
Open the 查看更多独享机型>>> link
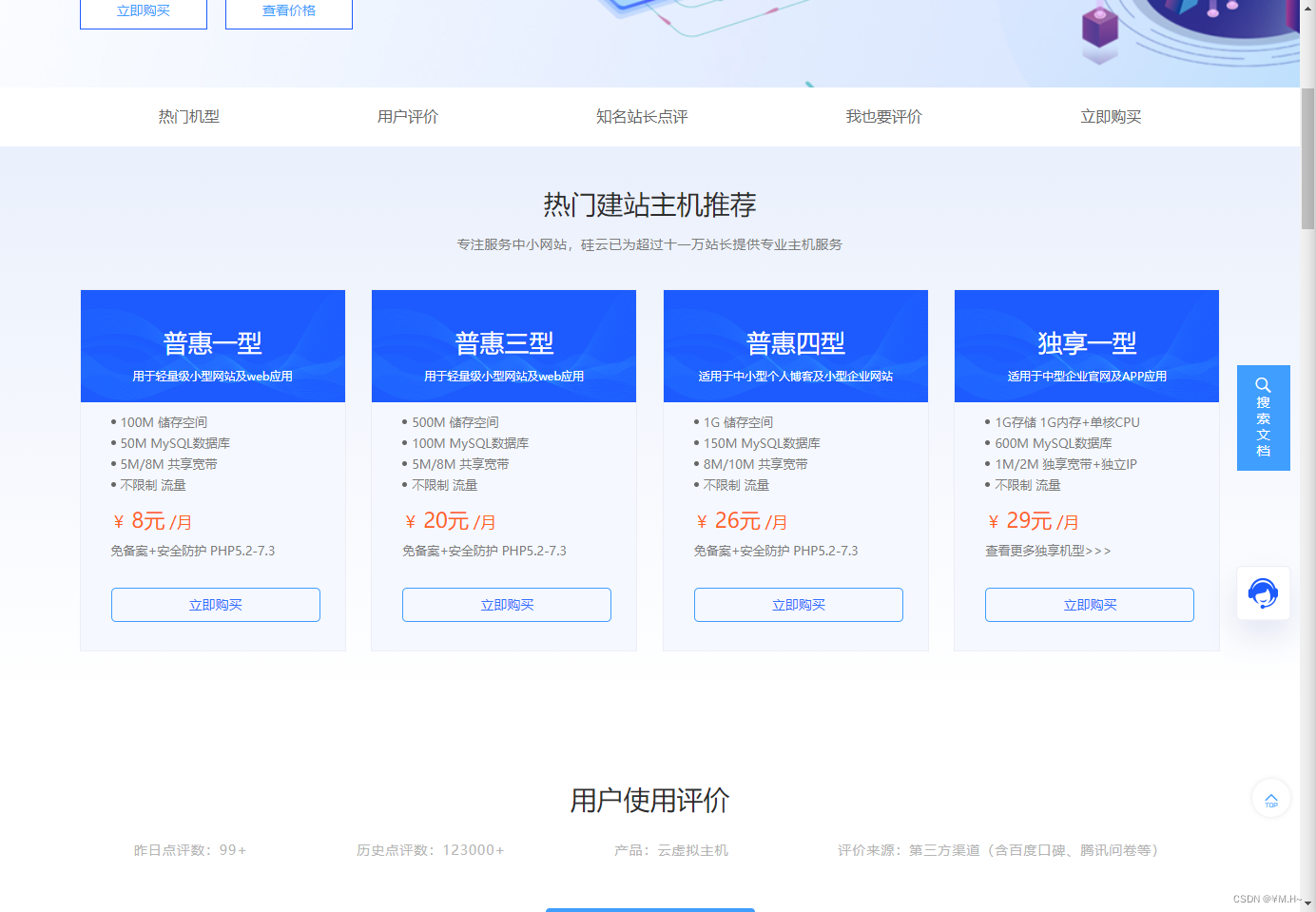[1048, 551]
